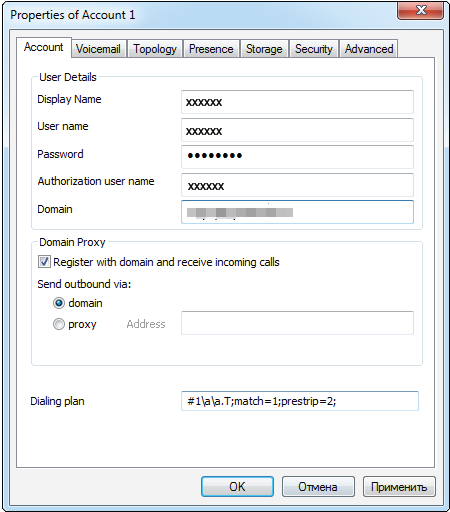Click into the Password field
450x512 pixels.
[x=297, y=157]
